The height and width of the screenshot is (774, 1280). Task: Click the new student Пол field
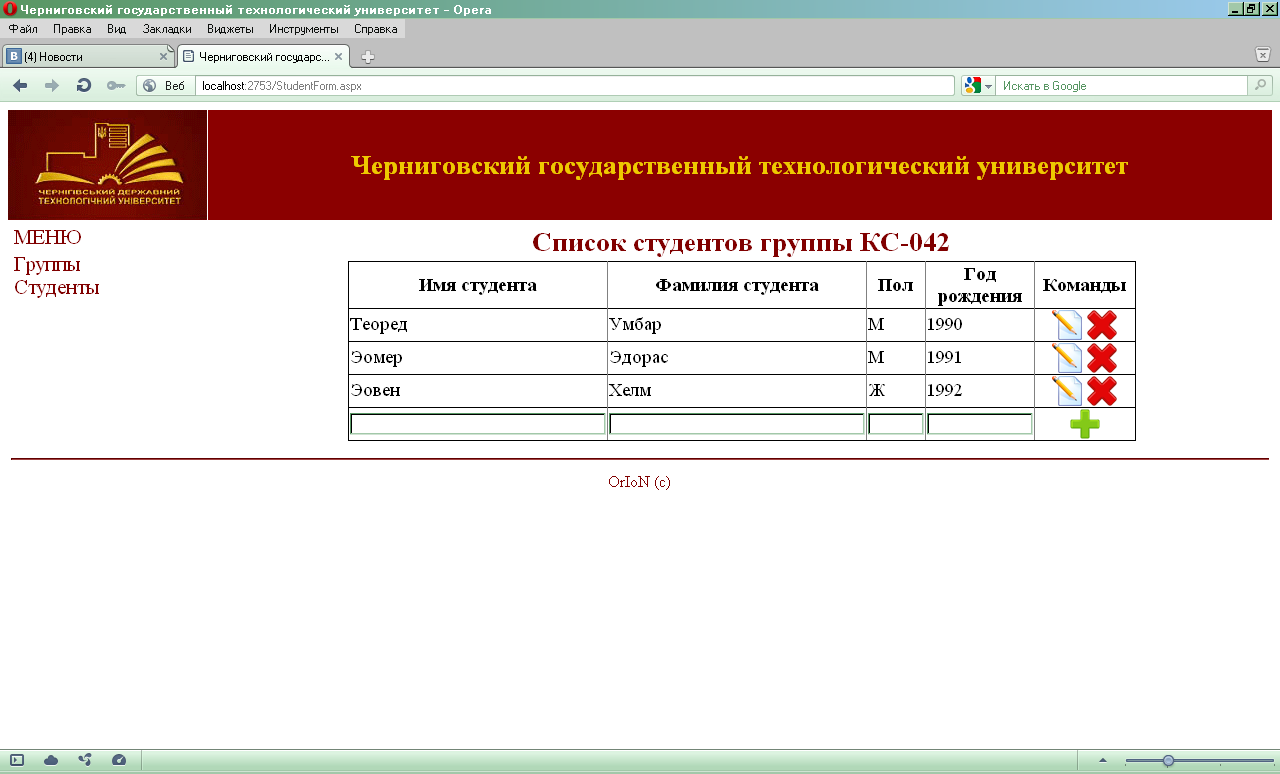(896, 424)
